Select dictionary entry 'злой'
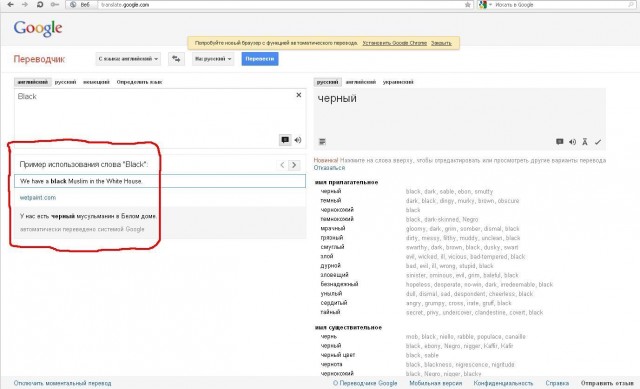 click(x=327, y=256)
